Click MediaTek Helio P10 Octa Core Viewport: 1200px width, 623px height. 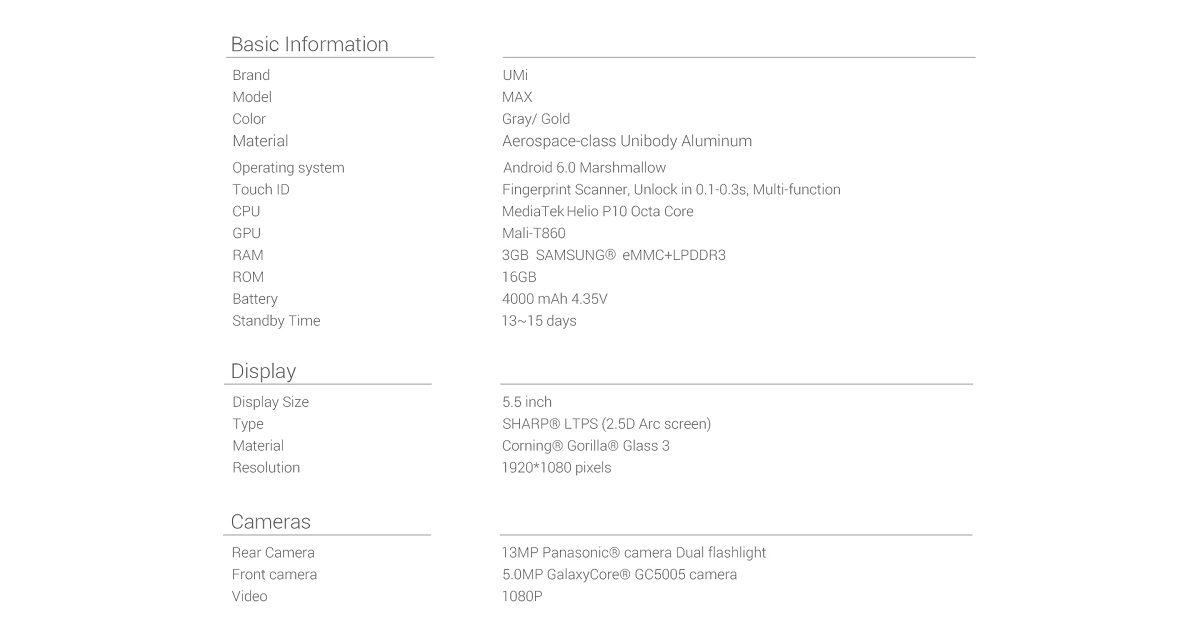coord(597,212)
